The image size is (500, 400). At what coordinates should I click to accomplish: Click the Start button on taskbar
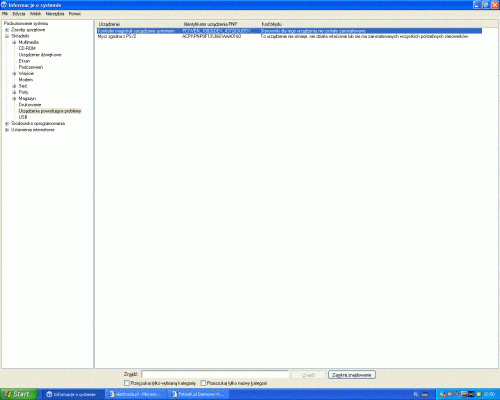tap(18, 394)
